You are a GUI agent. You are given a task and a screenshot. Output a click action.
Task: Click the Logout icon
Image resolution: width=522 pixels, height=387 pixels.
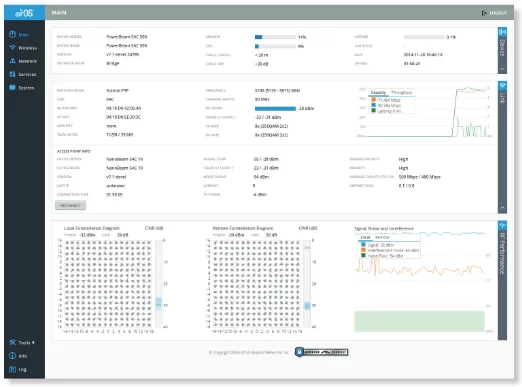click(484, 13)
